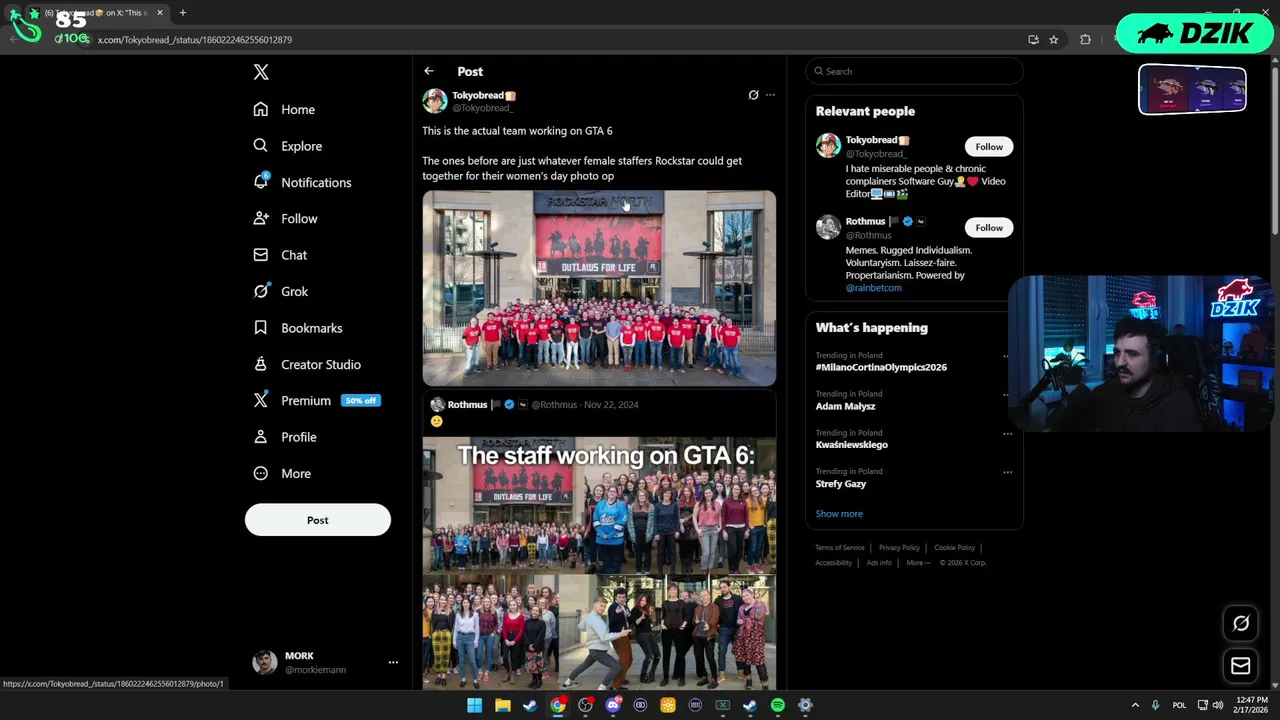Open MORK account menu dots
The height and width of the screenshot is (720, 1280).
click(x=393, y=662)
